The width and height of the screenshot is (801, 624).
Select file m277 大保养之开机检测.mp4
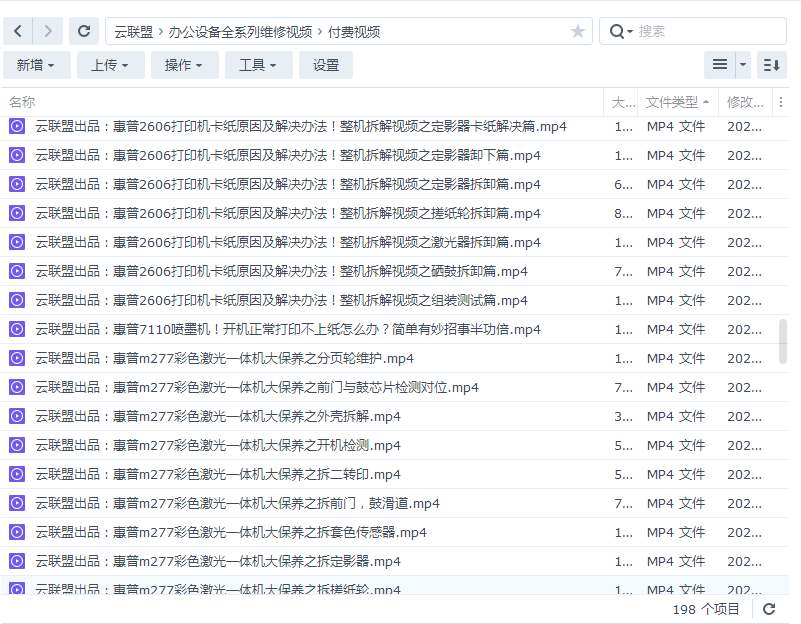click(x=218, y=446)
